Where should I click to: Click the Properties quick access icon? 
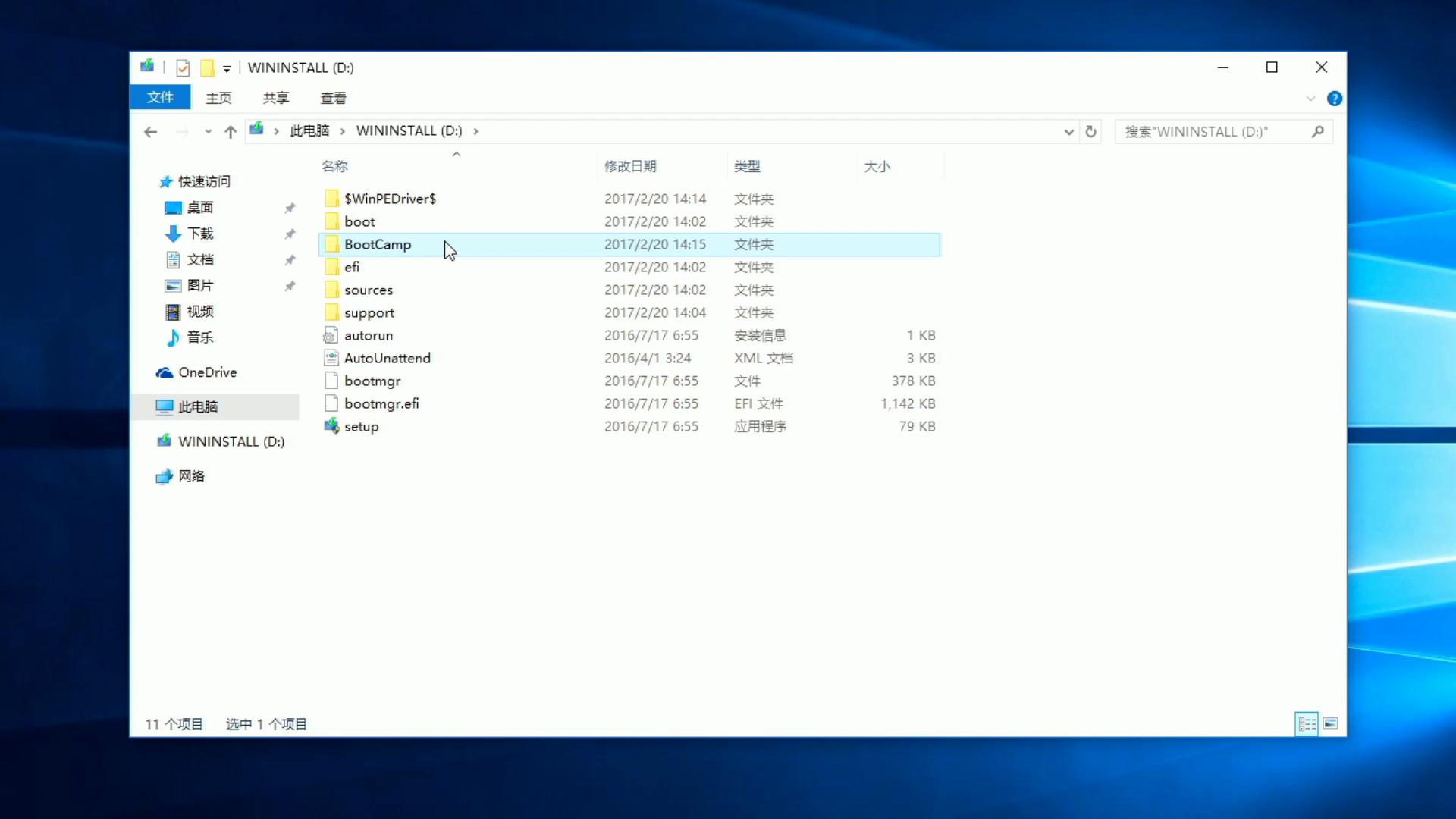point(183,68)
